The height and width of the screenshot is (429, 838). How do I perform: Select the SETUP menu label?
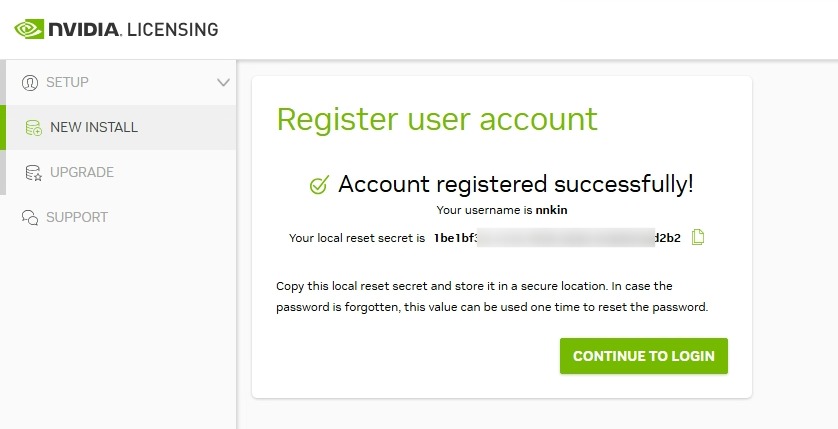tap(67, 82)
